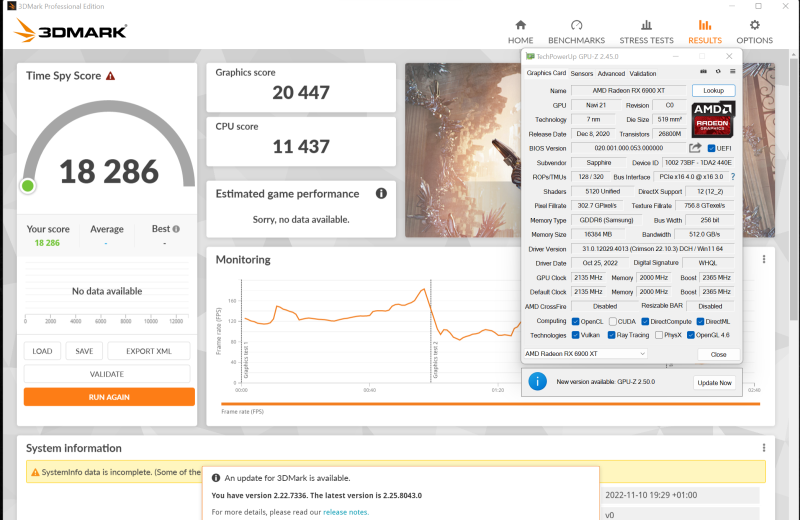Toggle the CUDA checkbox
The width and height of the screenshot is (800, 520).
[613, 321]
